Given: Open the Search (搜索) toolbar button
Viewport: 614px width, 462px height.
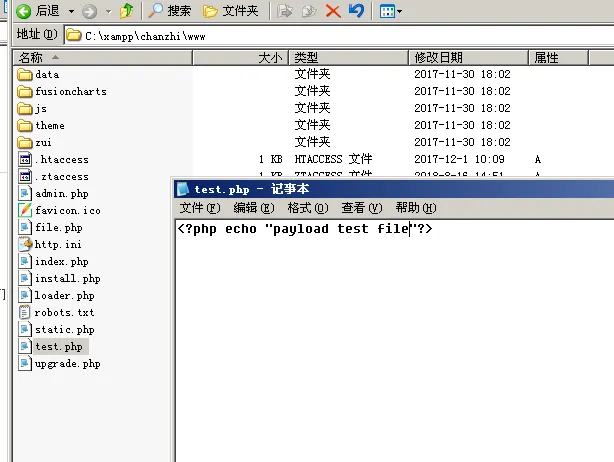Looking at the screenshot, I should (170, 11).
